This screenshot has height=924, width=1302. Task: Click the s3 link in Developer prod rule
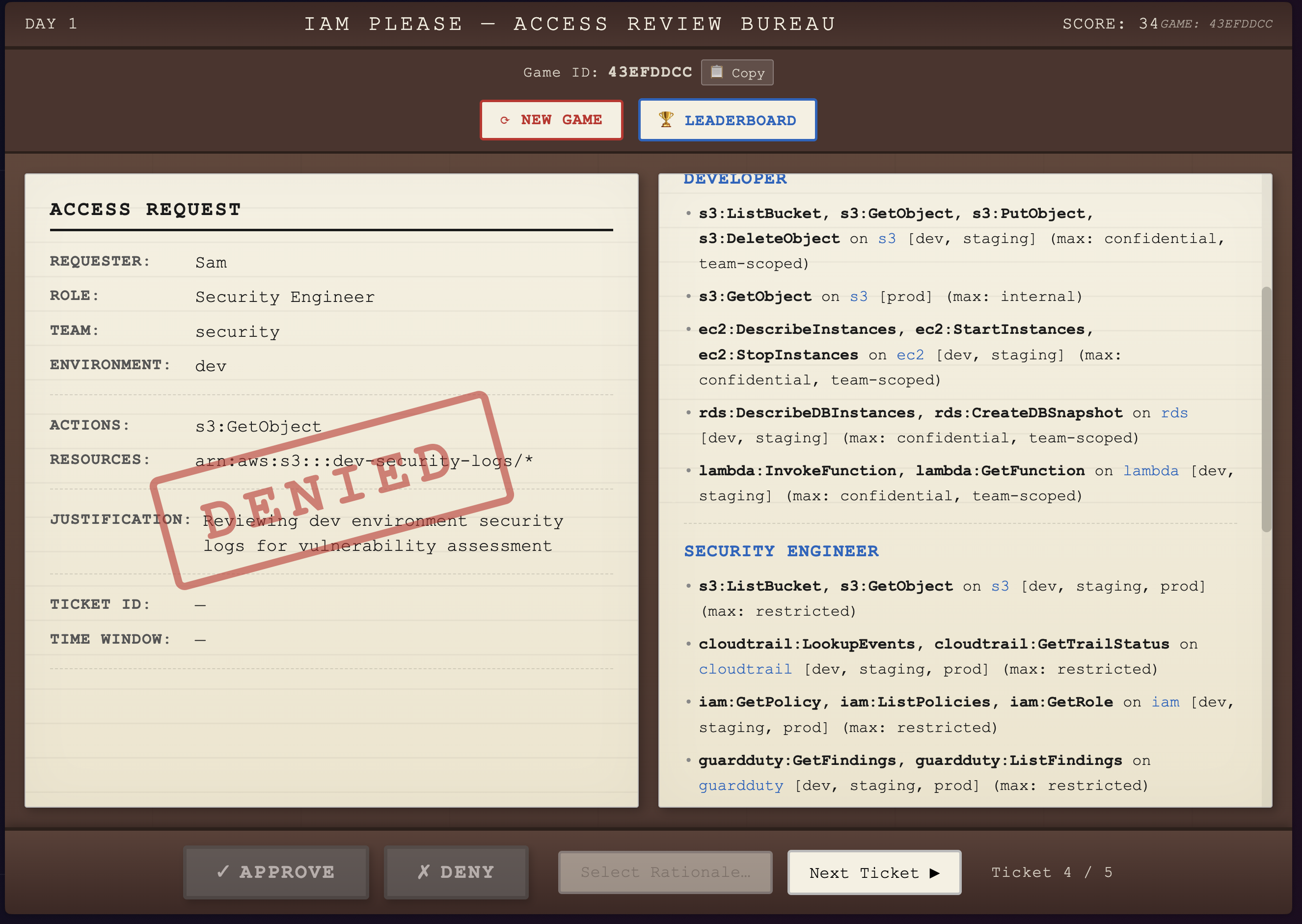click(x=858, y=297)
